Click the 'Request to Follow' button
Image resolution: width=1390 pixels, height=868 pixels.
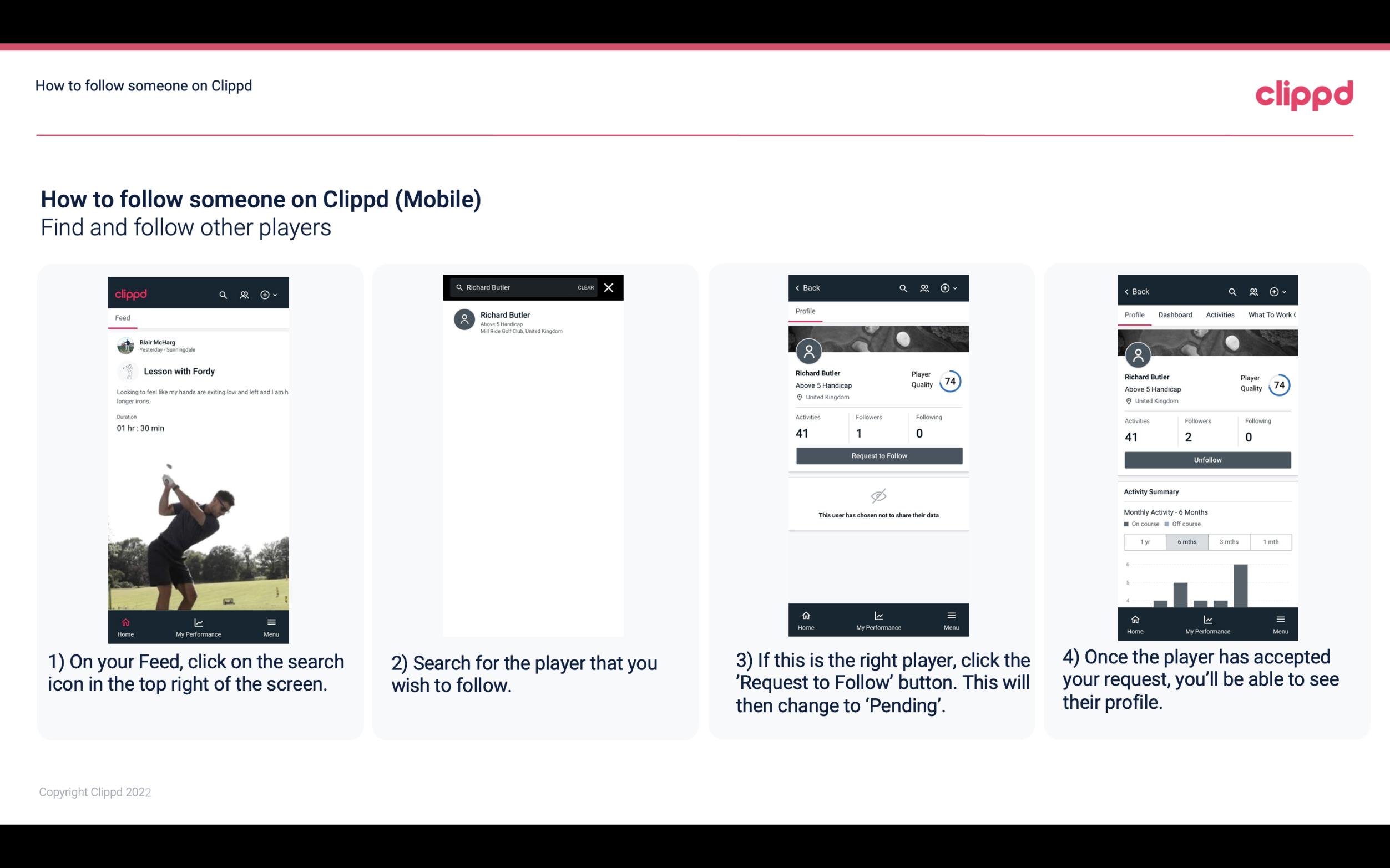click(x=879, y=455)
